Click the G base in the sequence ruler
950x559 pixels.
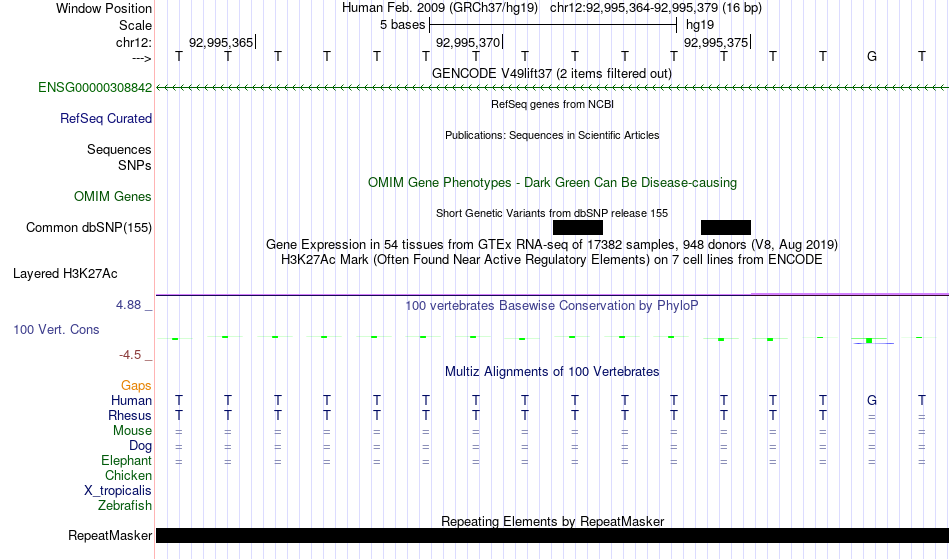[872, 56]
